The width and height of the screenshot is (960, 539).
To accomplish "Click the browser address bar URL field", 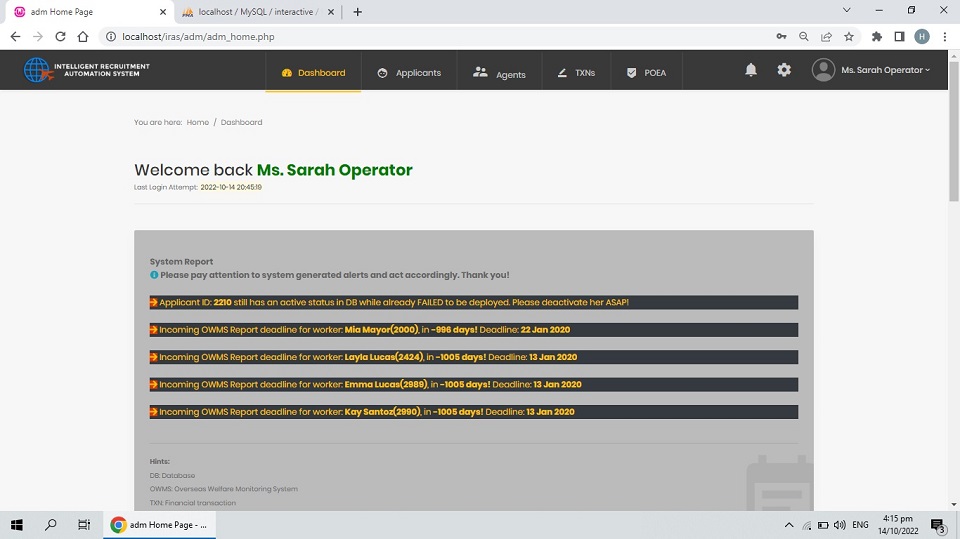I will coord(430,37).
